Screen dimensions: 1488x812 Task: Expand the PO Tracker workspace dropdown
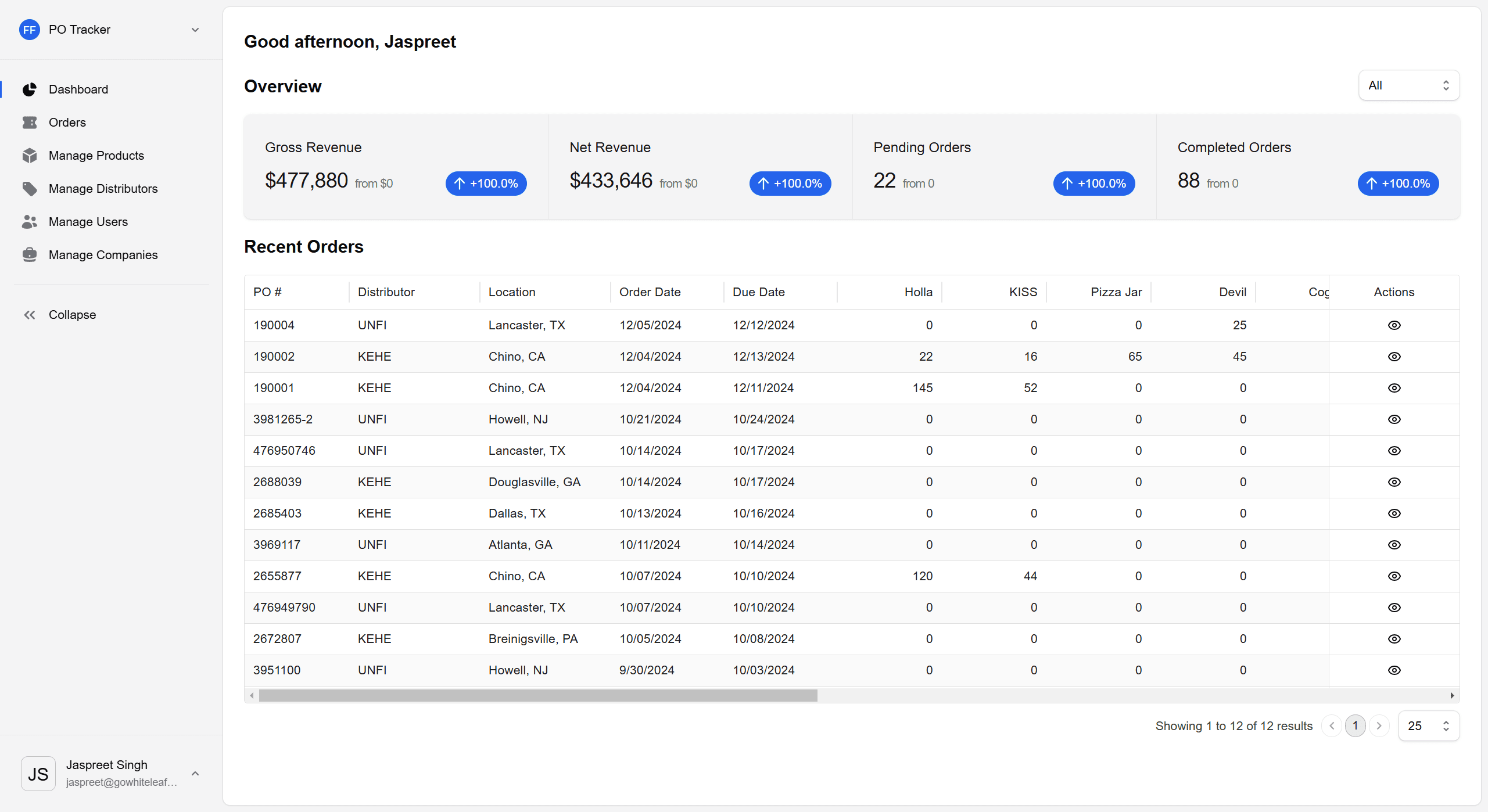point(195,30)
